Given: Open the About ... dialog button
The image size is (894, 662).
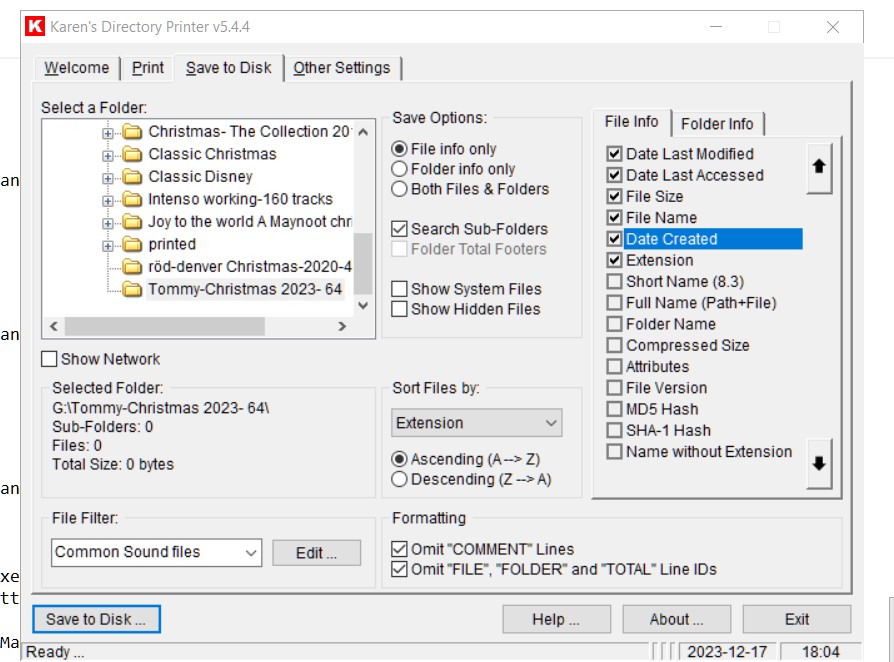Looking at the screenshot, I should point(677,619).
